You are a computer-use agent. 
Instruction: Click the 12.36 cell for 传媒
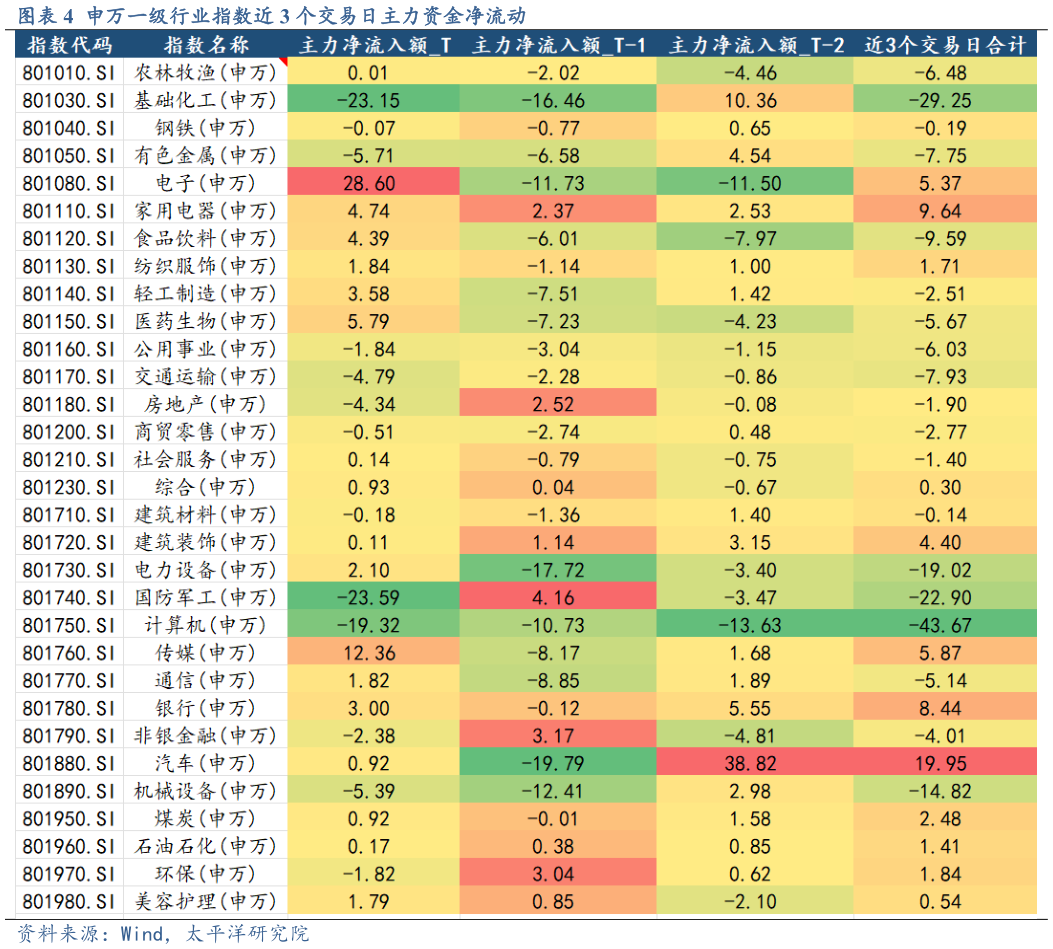coord(371,653)
